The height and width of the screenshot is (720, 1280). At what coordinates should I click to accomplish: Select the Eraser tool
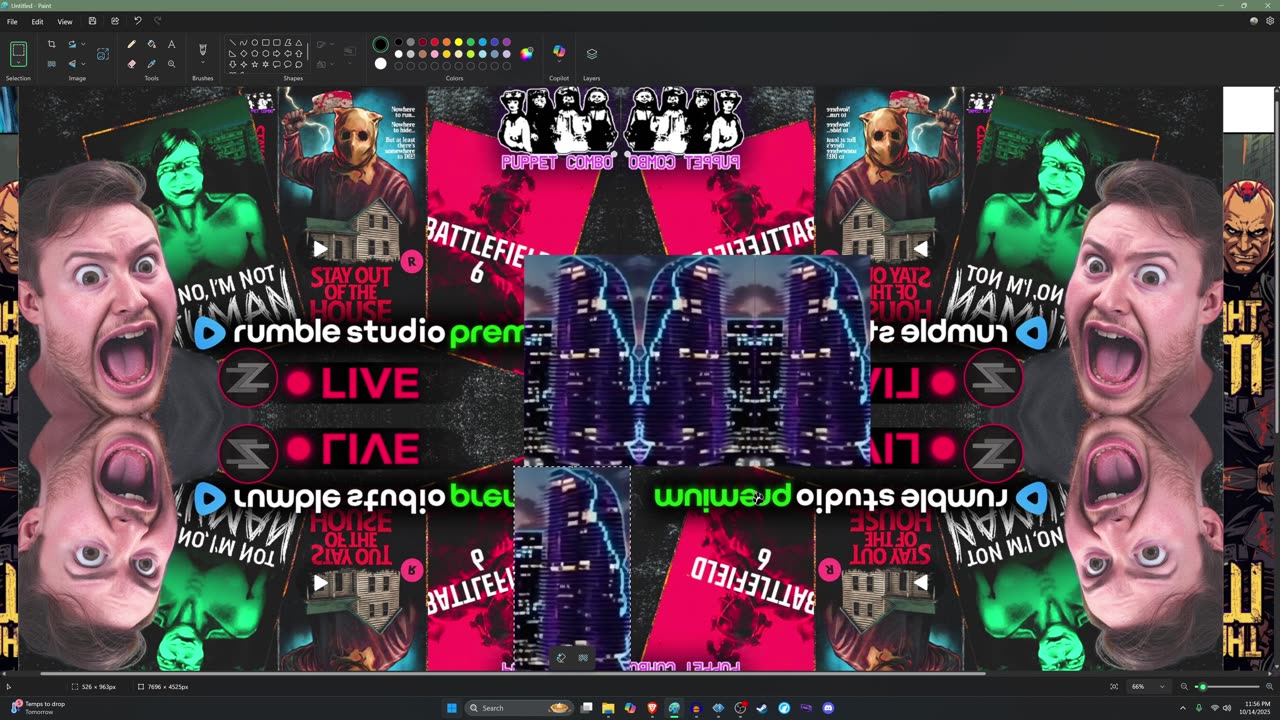(131, 64)
